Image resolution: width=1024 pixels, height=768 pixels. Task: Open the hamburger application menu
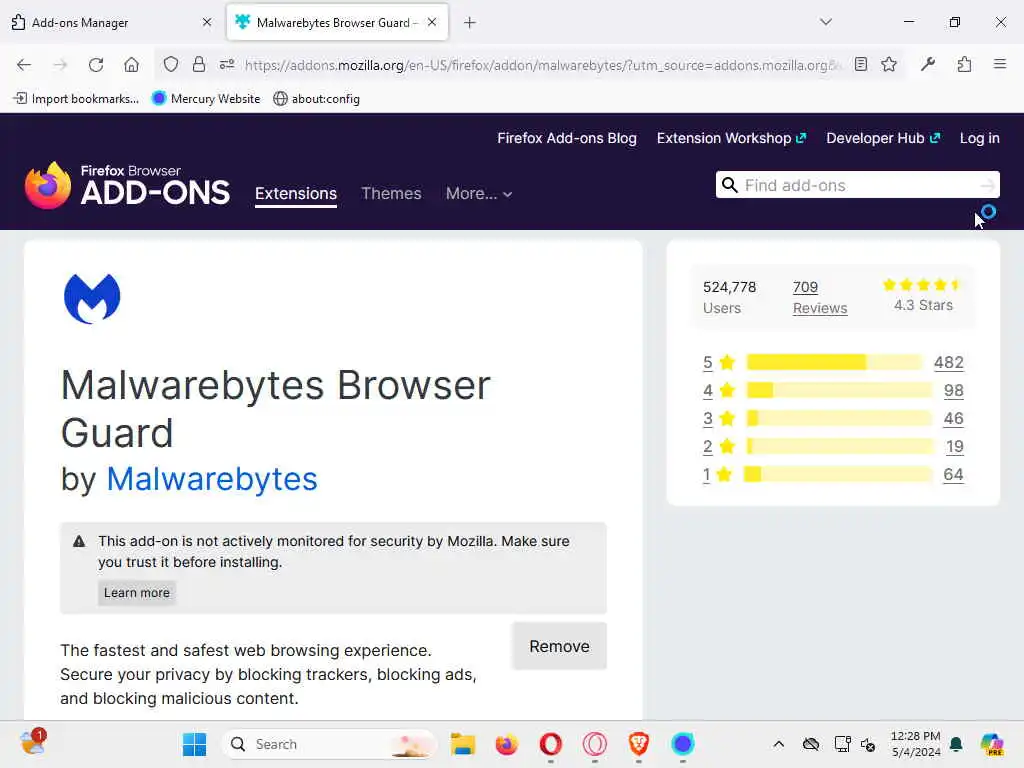(x=1000, y=64)
